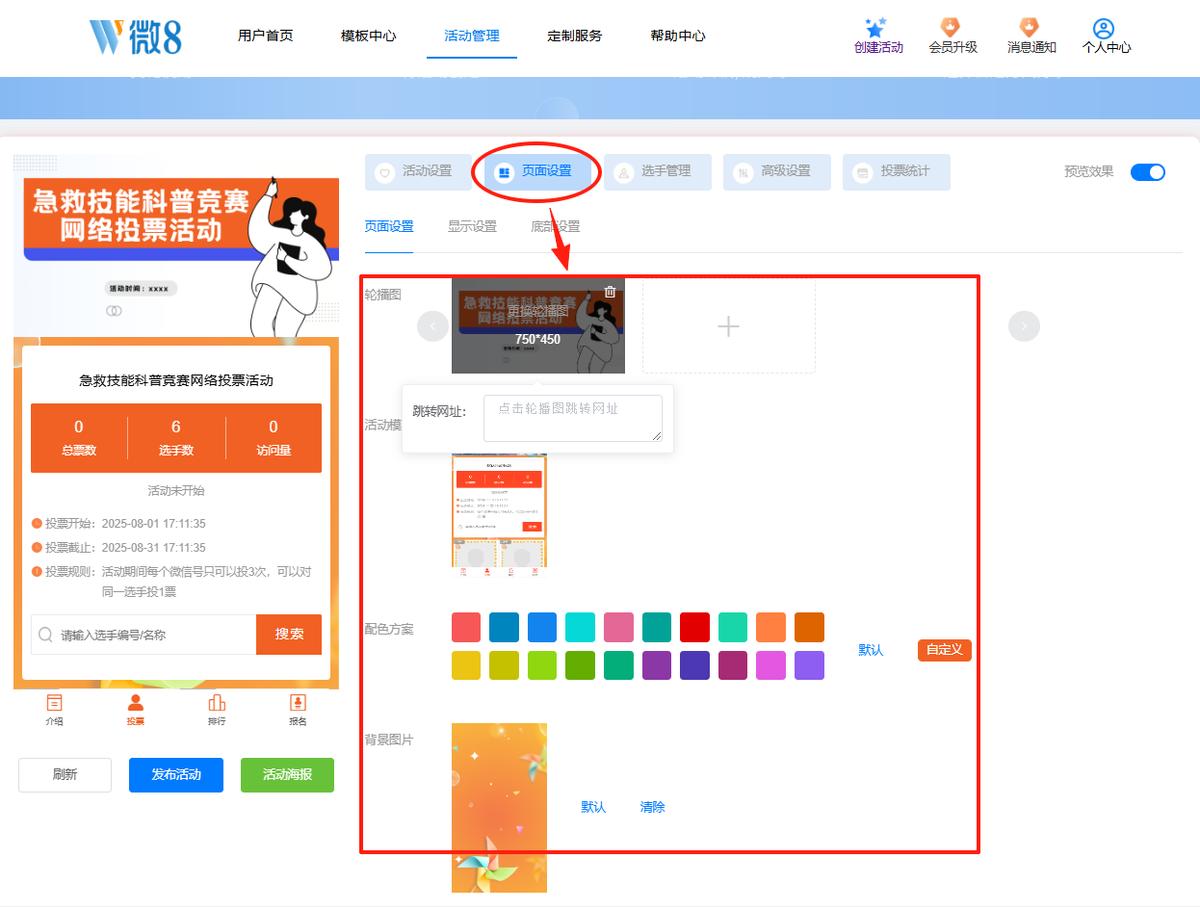This screenshot has width=1200, height=907.
Task: Open 模板中心 in the top navigation
Action: point(368,36)
